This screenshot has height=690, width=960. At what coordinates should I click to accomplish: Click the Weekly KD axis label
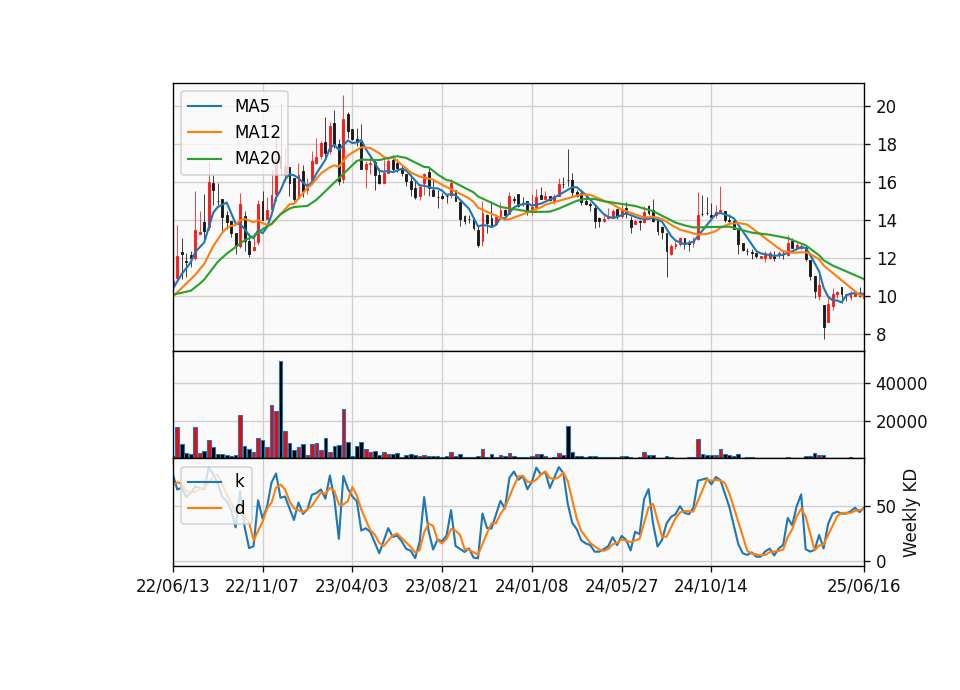click(x=910, y=513)
